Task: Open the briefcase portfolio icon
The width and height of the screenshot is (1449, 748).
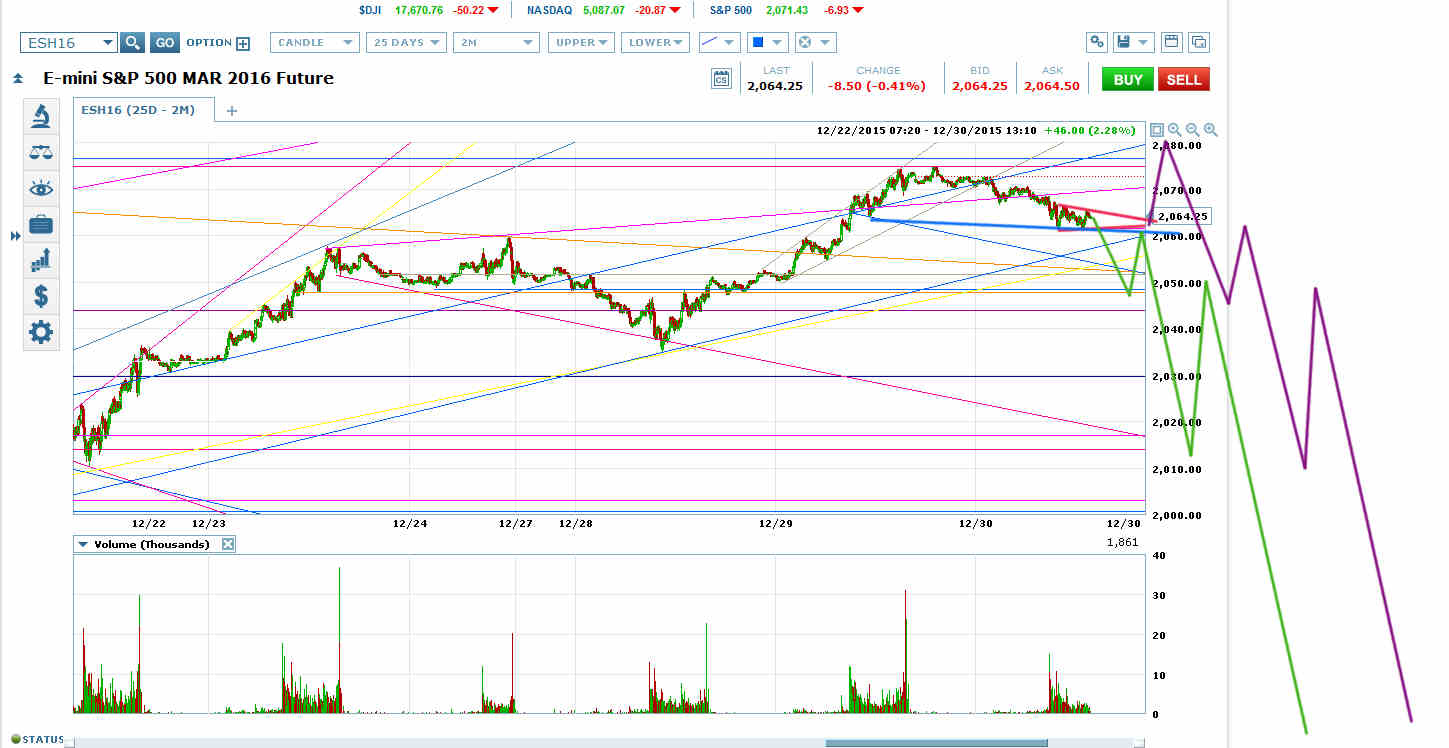Action: (x=41, y=225)
